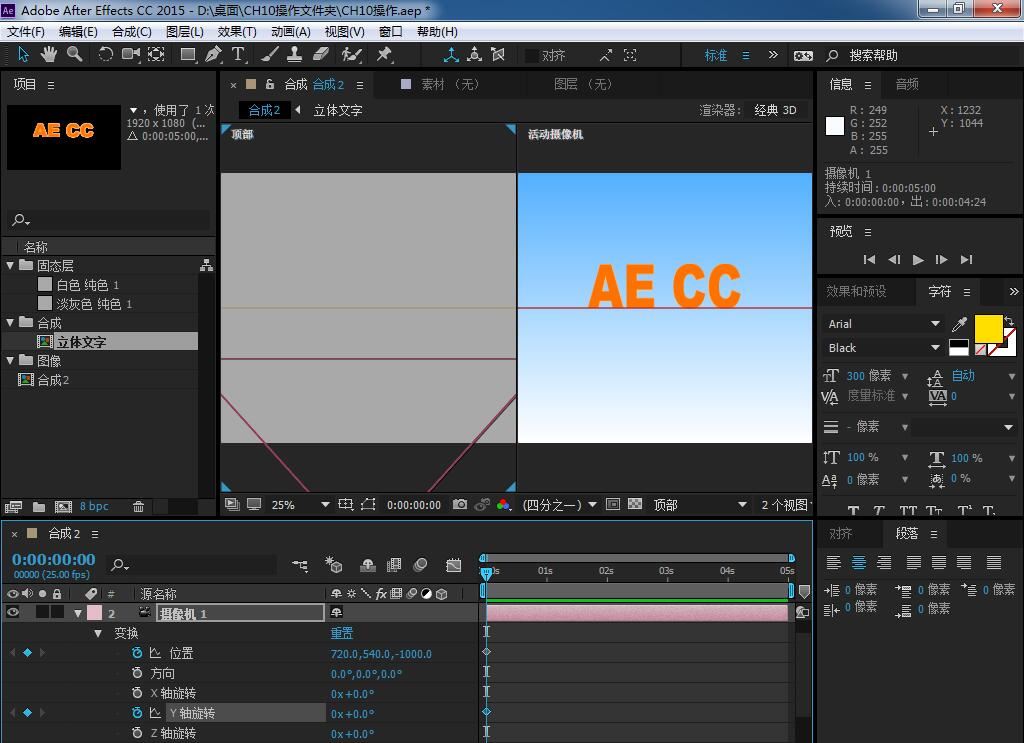Play the preview
Screen dimensions: 1024x743
(918, 260)
